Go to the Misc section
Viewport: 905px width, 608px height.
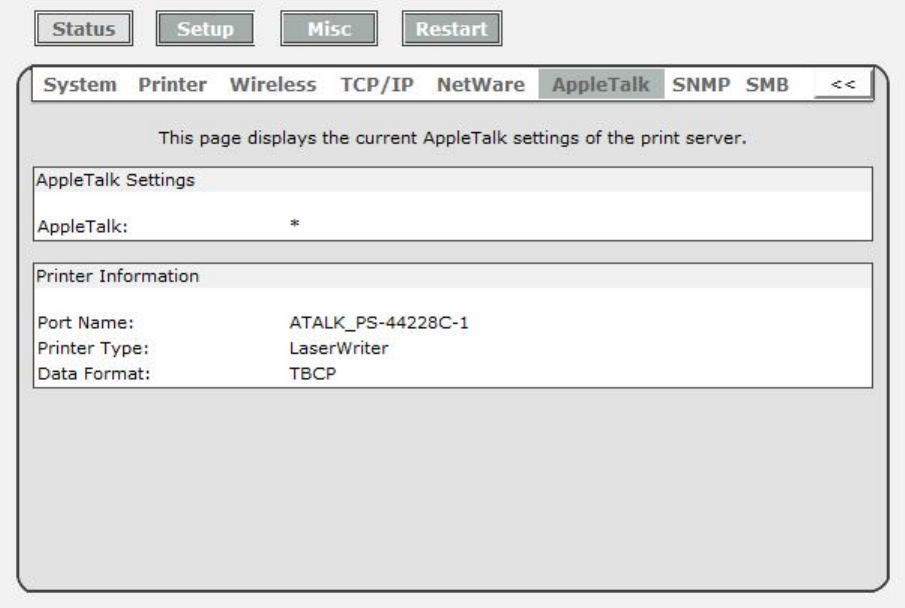tap(328, 29)
